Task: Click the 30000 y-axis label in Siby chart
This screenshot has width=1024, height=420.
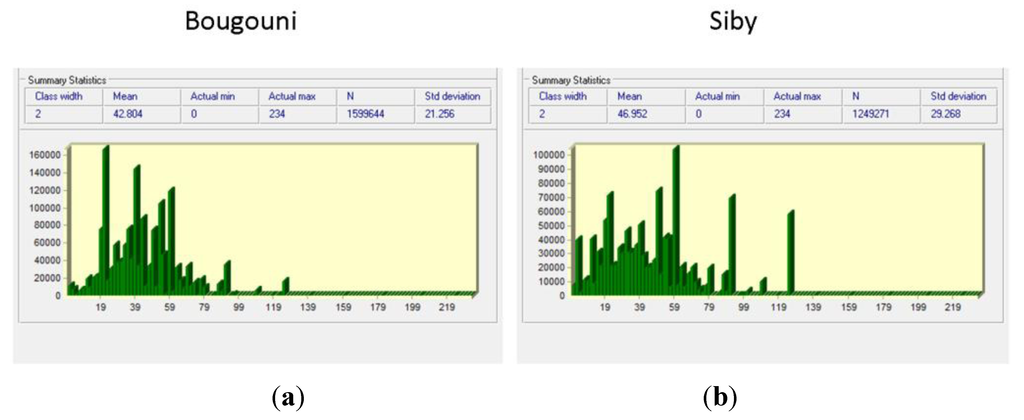Action: click(x=552, y=253)
